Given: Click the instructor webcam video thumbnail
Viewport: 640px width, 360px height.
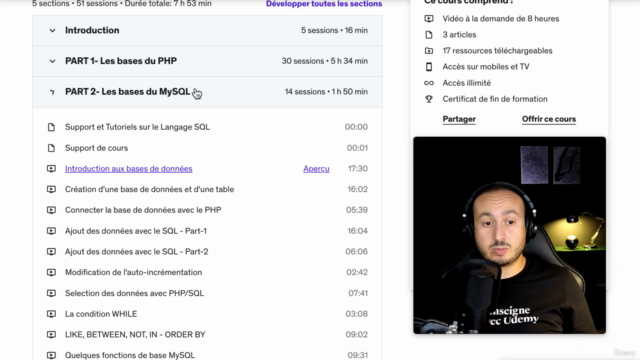Looking at the screenshot, I should click(509, 235).
